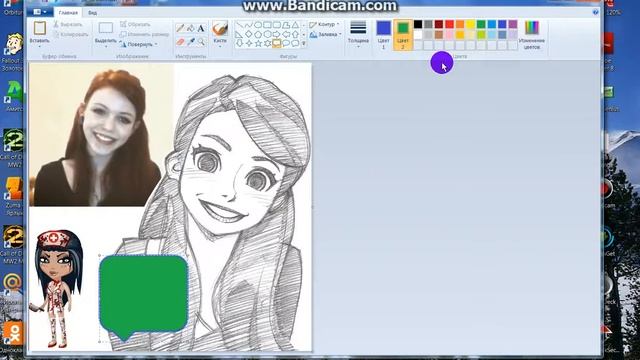The height and width of the screenshot is (360, 640).
Task: Choose the straight line shape
Action: (240, 25)
